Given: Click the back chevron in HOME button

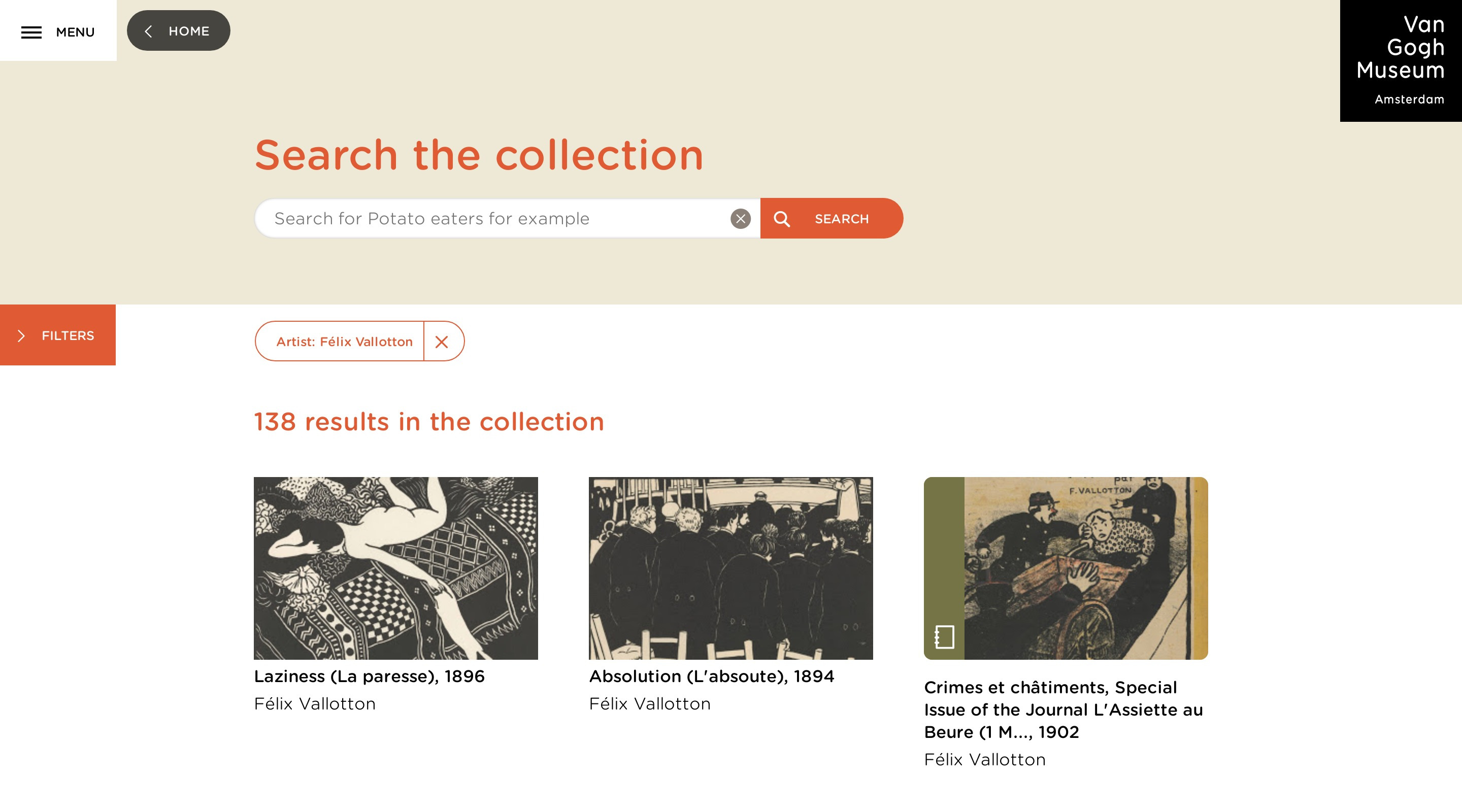Looking at the screenshot, I should click(148, 31).
